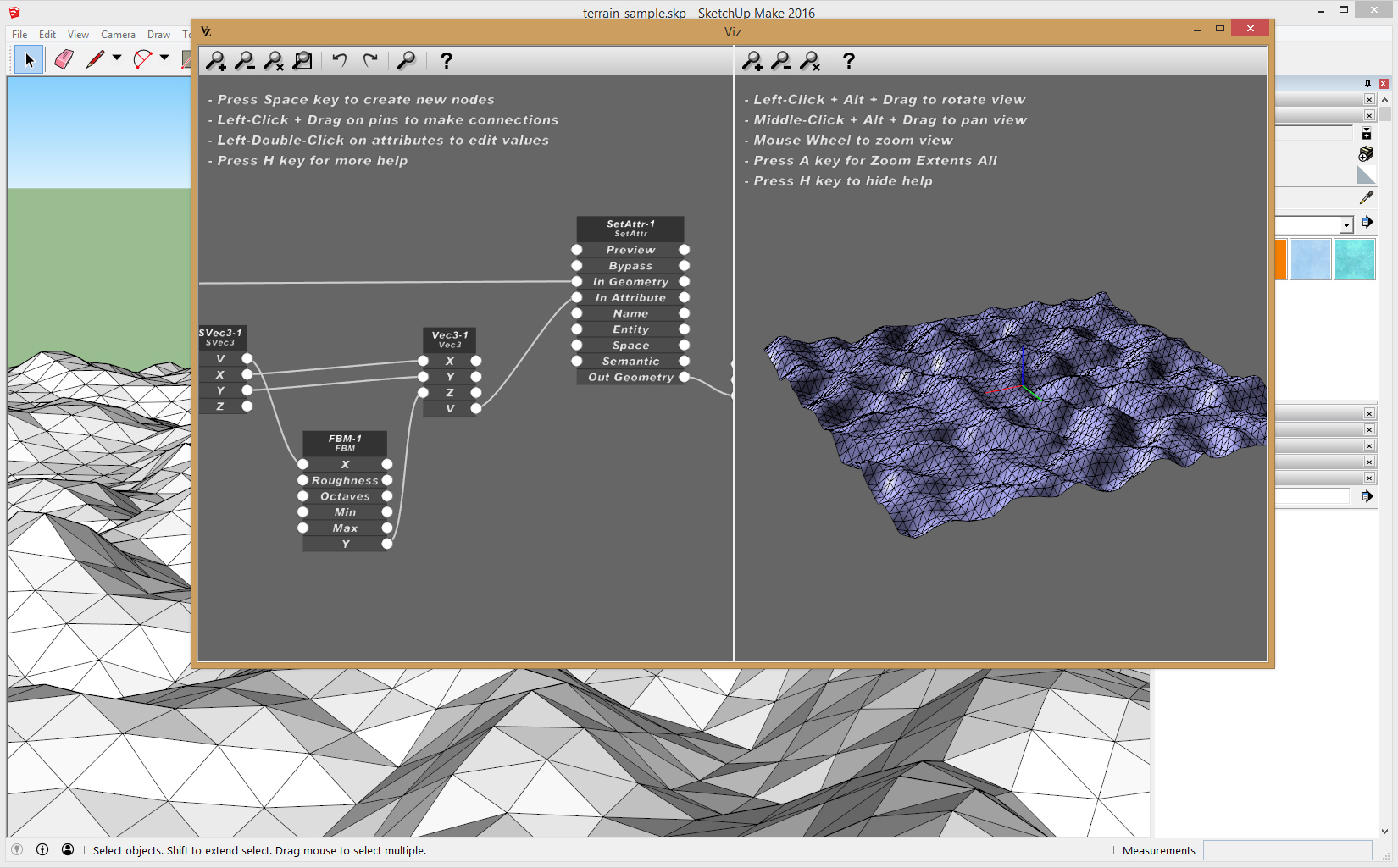Image resolution: width=1398 pixels, height=868 pixels.
Task: Click zoom reset icon in node editor toolbar
Action: 274,61
